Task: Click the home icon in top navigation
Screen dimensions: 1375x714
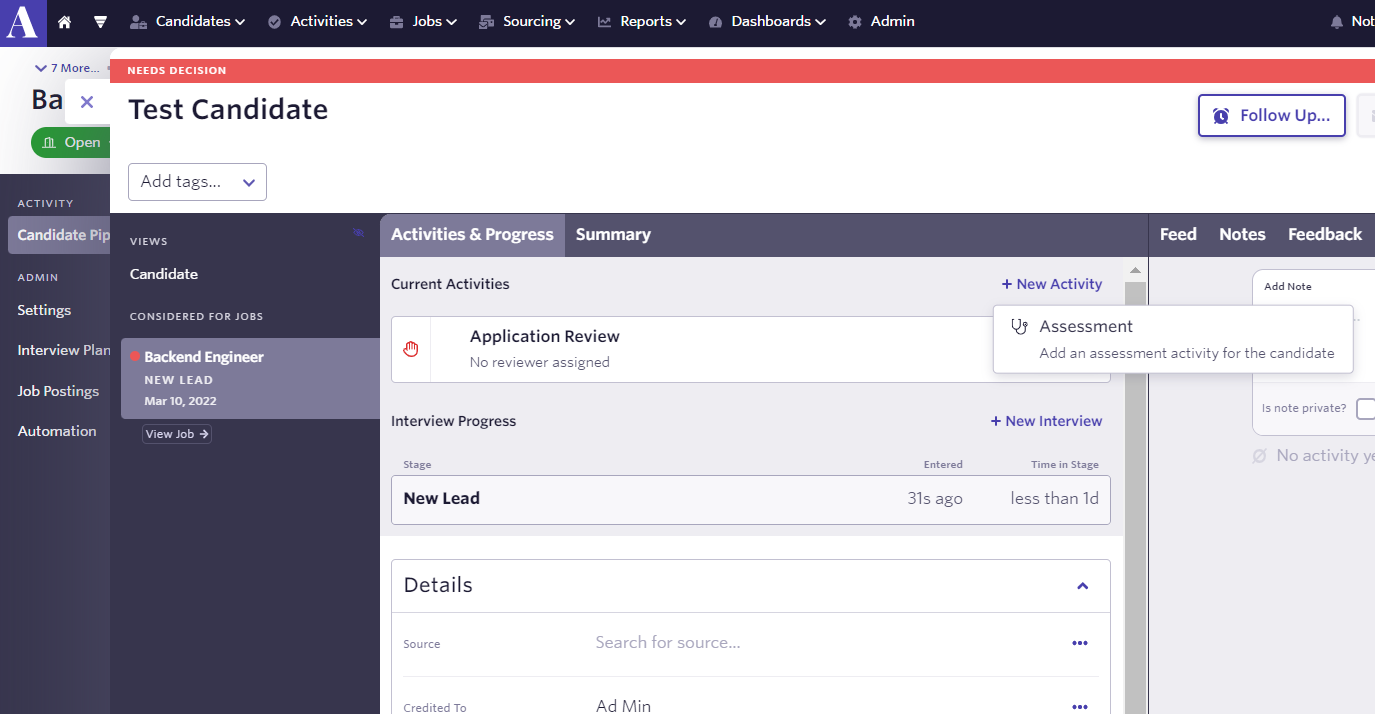Action: pos(65,22)
